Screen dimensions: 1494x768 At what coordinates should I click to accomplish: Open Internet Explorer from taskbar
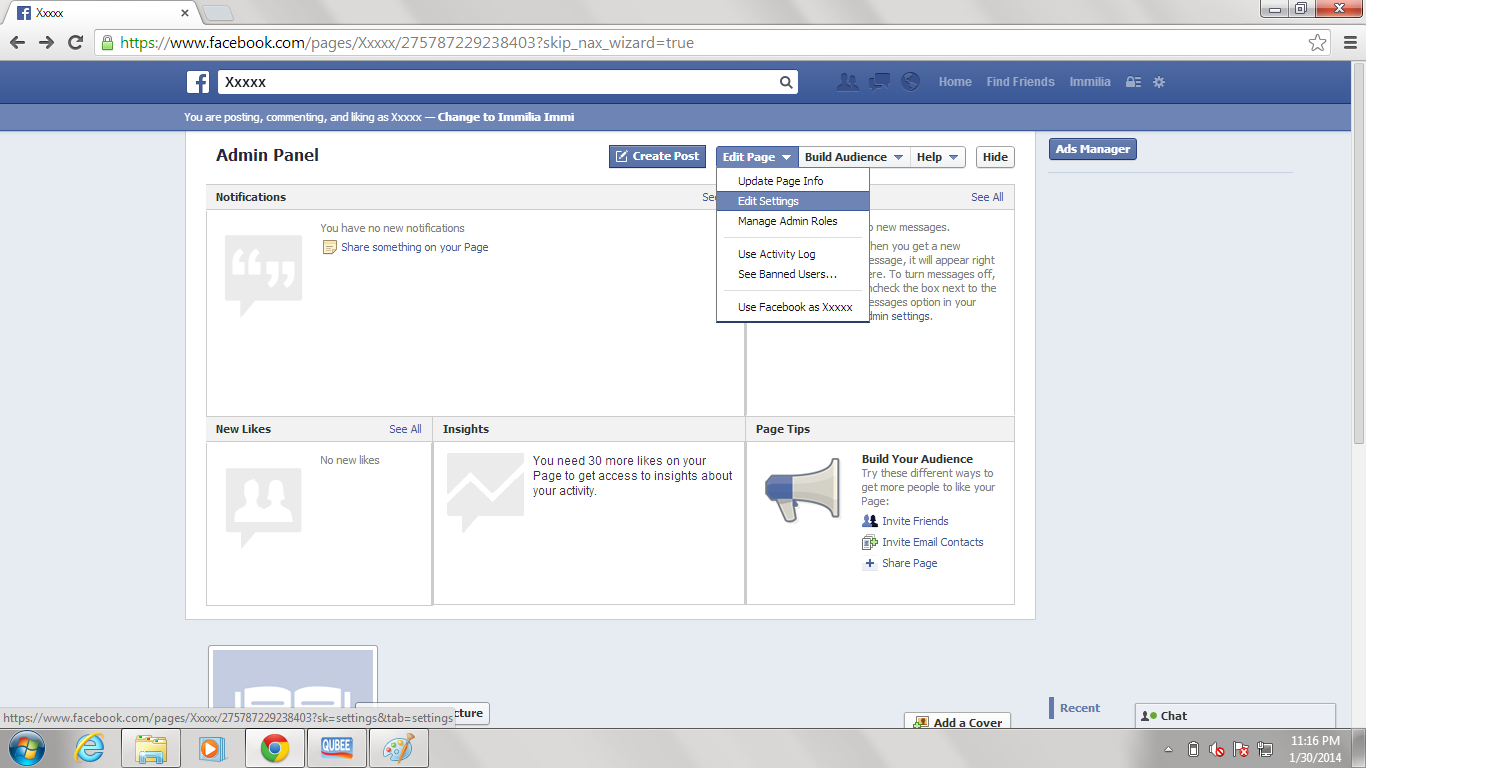click(x=89, y=748)
